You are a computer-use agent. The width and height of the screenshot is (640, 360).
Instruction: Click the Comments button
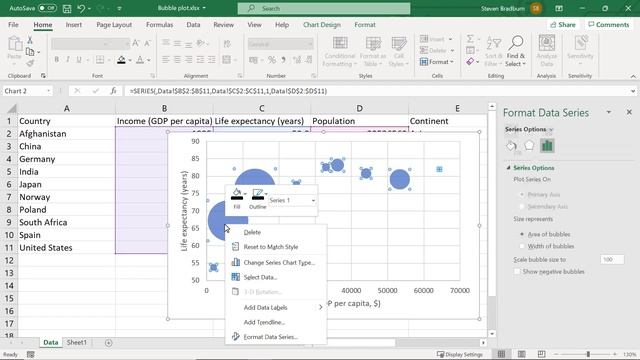click(609, 25)
